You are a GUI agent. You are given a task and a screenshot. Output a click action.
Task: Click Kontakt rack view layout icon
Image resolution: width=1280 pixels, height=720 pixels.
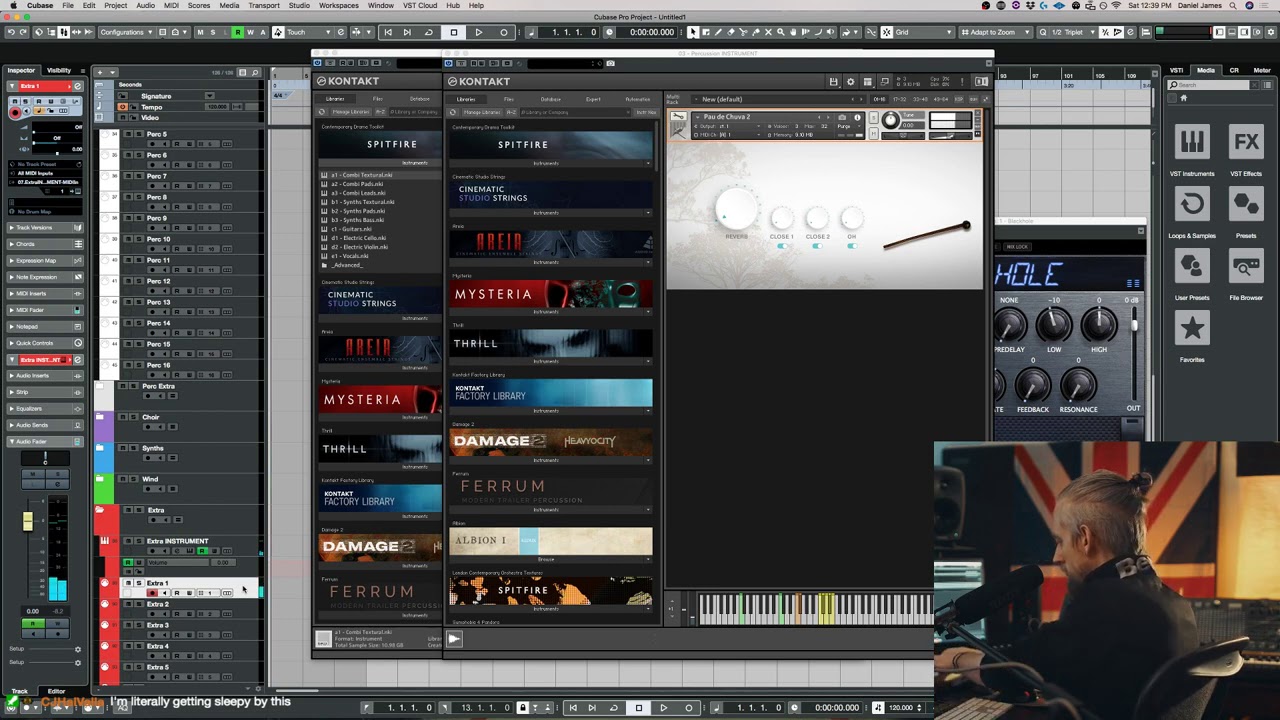pyautogui.click(x=868, y=82)
